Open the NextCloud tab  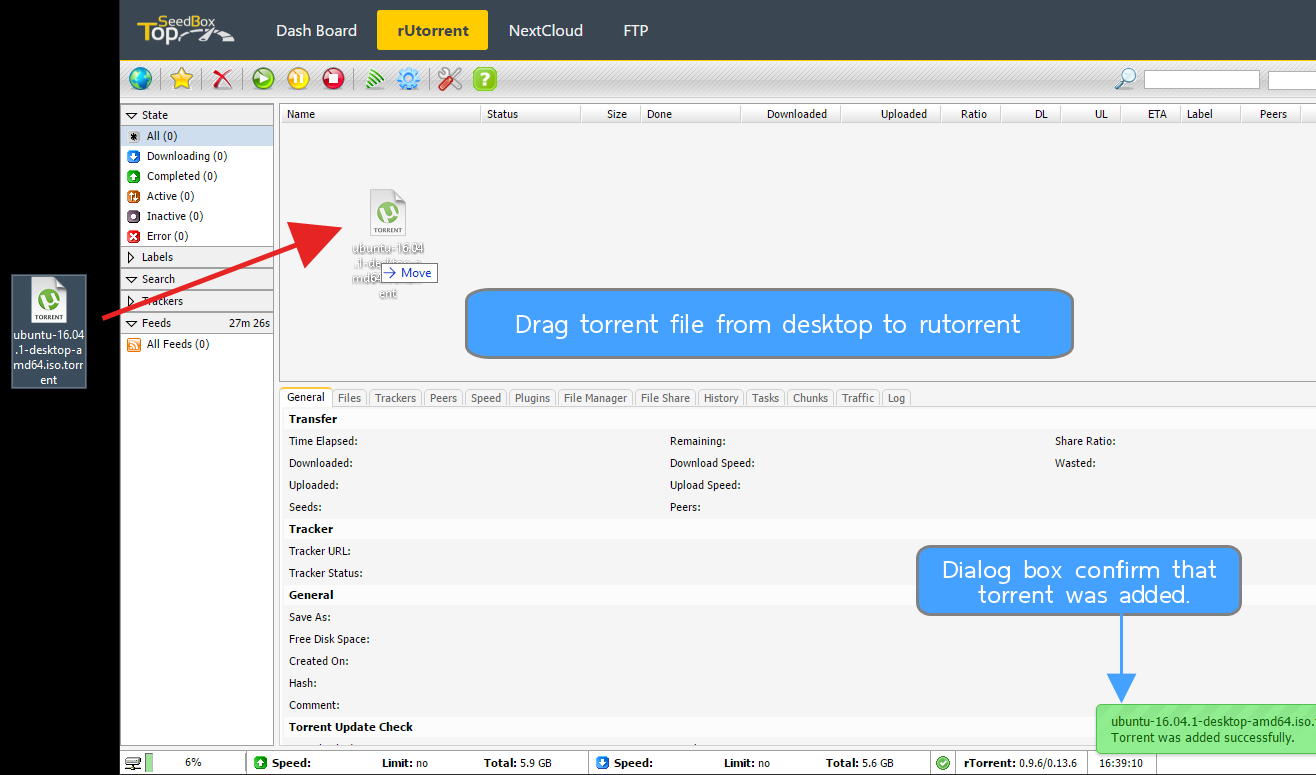pyautogui.click(x=545, y=30)
